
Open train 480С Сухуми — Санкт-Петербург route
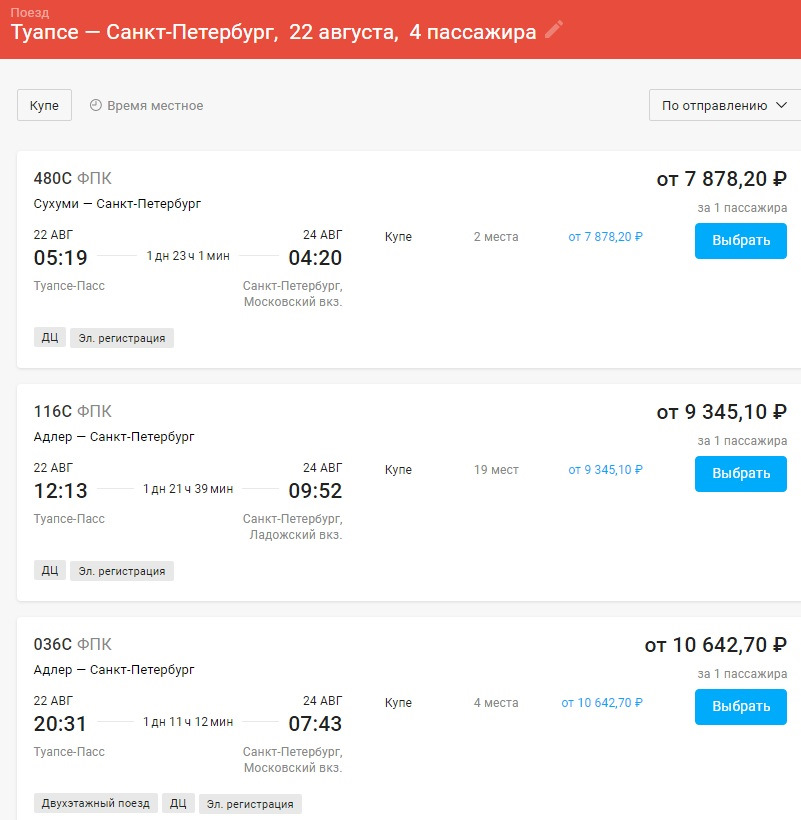[117, 204]
